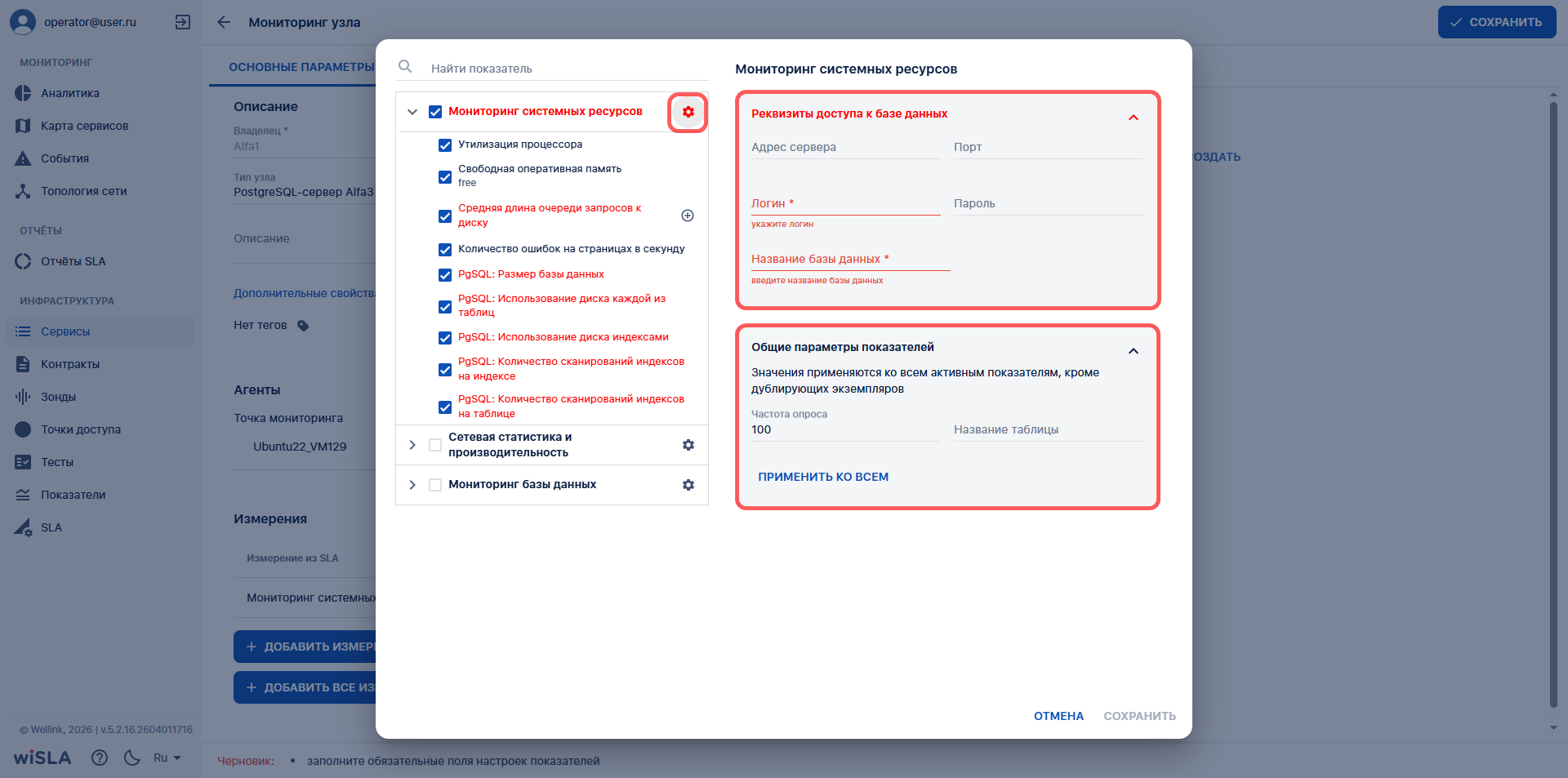Add instance of Средняя длина очереди запросов
This screenshot has height=778, width=1568.
coord(688,216)
